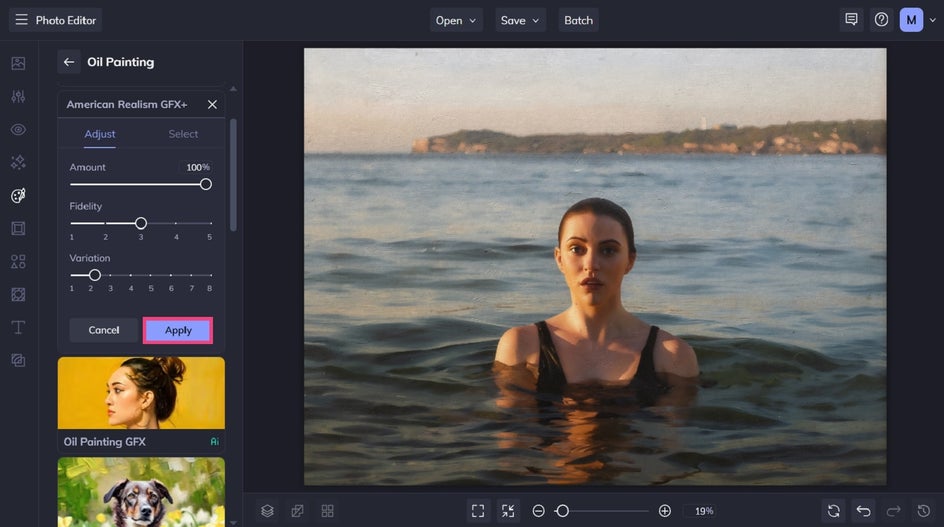The width and height of the screenshot is (944, 527).
Task: Go back from Oil Painting panel
Action: (69, 62)
